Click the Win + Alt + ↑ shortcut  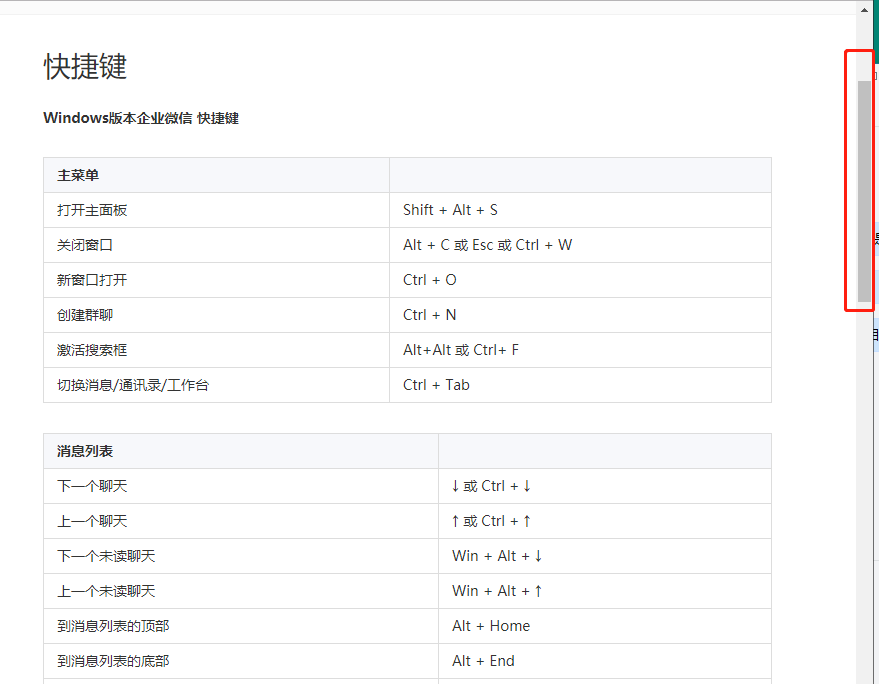pos(497,591)
